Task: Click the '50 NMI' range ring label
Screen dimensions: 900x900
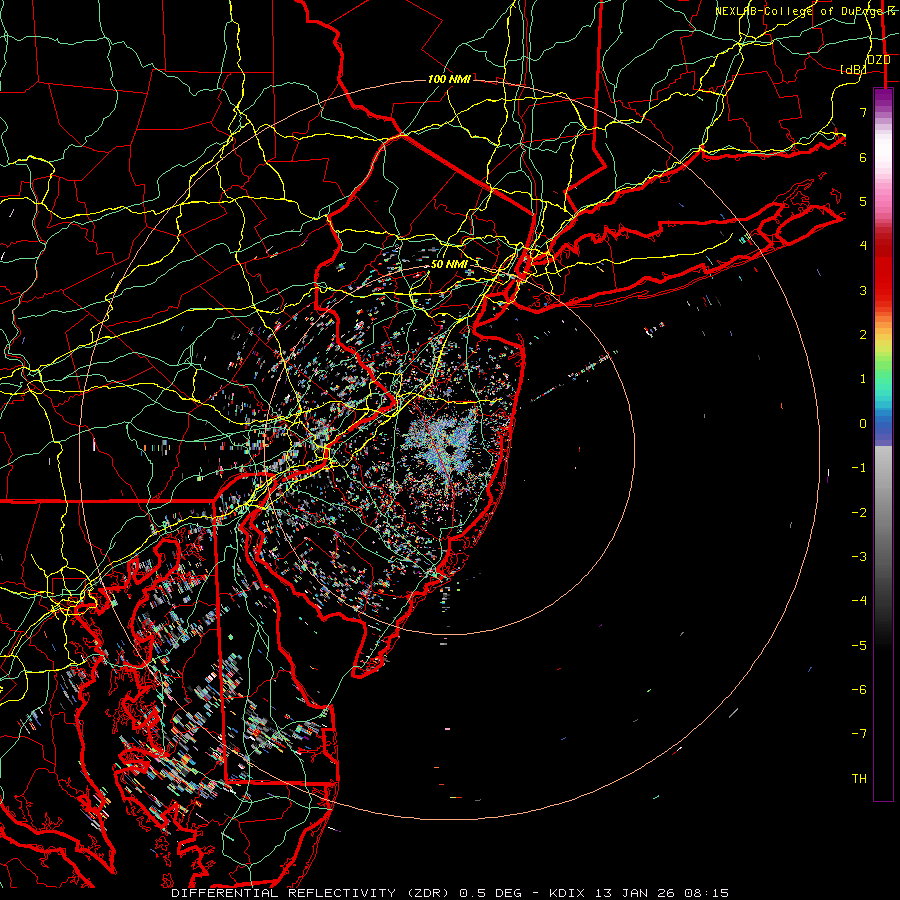Action: tap(449, 264)
